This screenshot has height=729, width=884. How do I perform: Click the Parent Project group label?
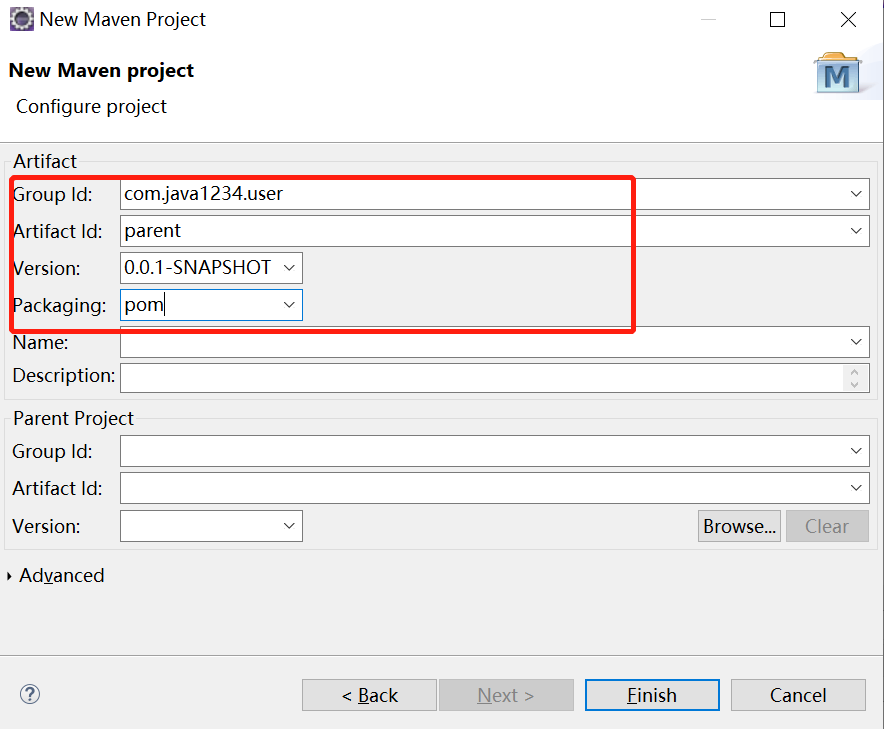(x=73, y=418)
